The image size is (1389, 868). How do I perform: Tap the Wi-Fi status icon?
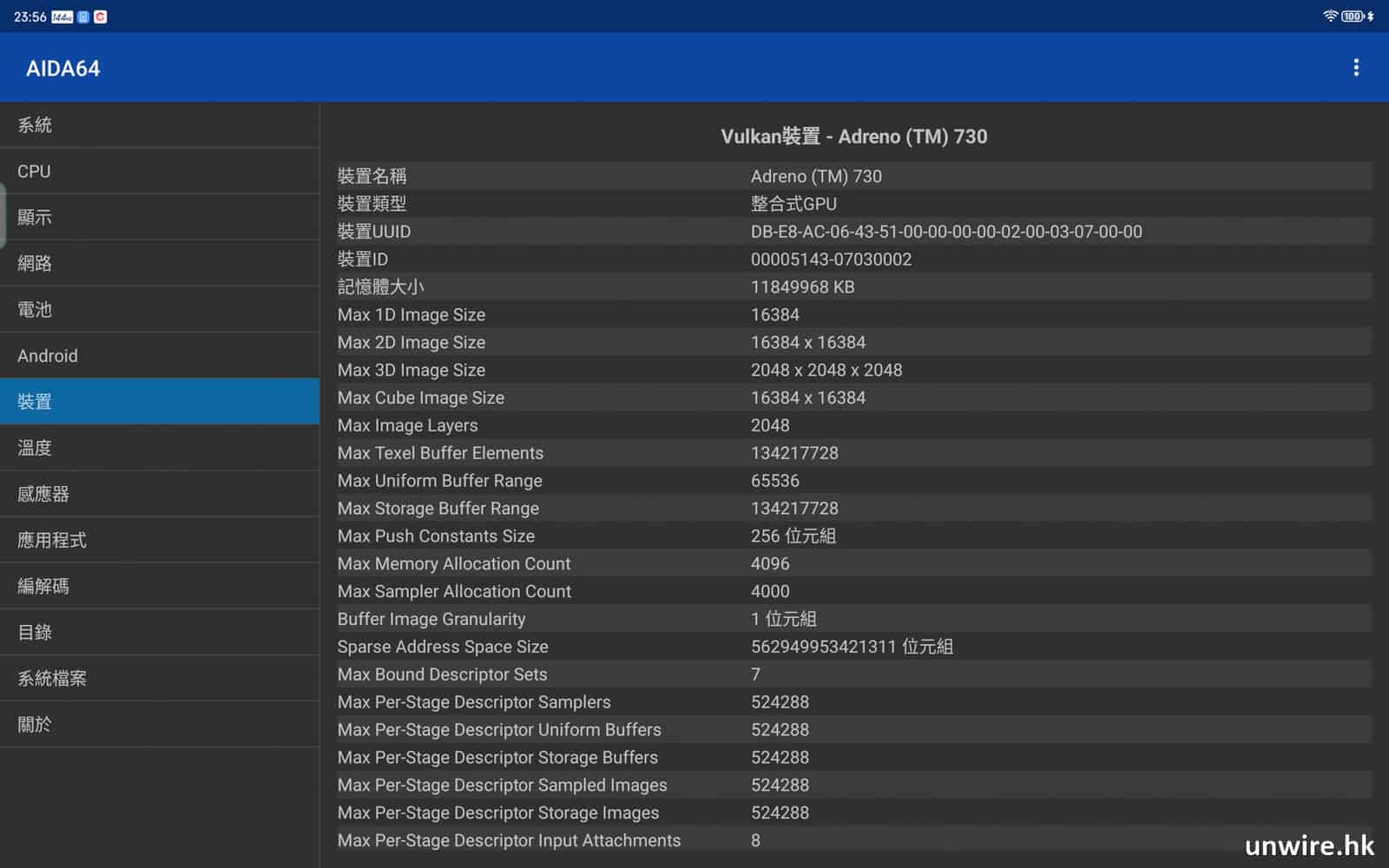click(1329, 16)
